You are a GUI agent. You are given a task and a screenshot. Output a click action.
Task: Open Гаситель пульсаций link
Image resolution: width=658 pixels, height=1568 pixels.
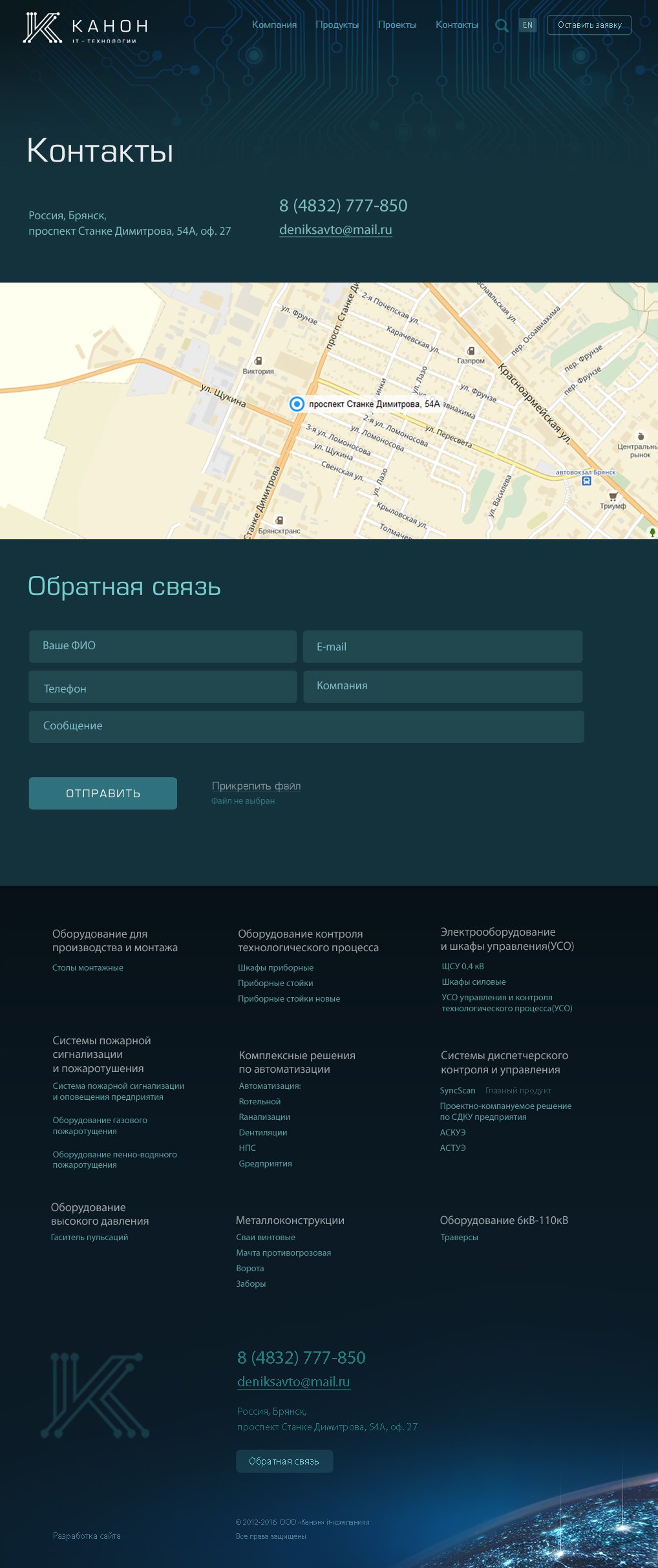pos(90,1237)
